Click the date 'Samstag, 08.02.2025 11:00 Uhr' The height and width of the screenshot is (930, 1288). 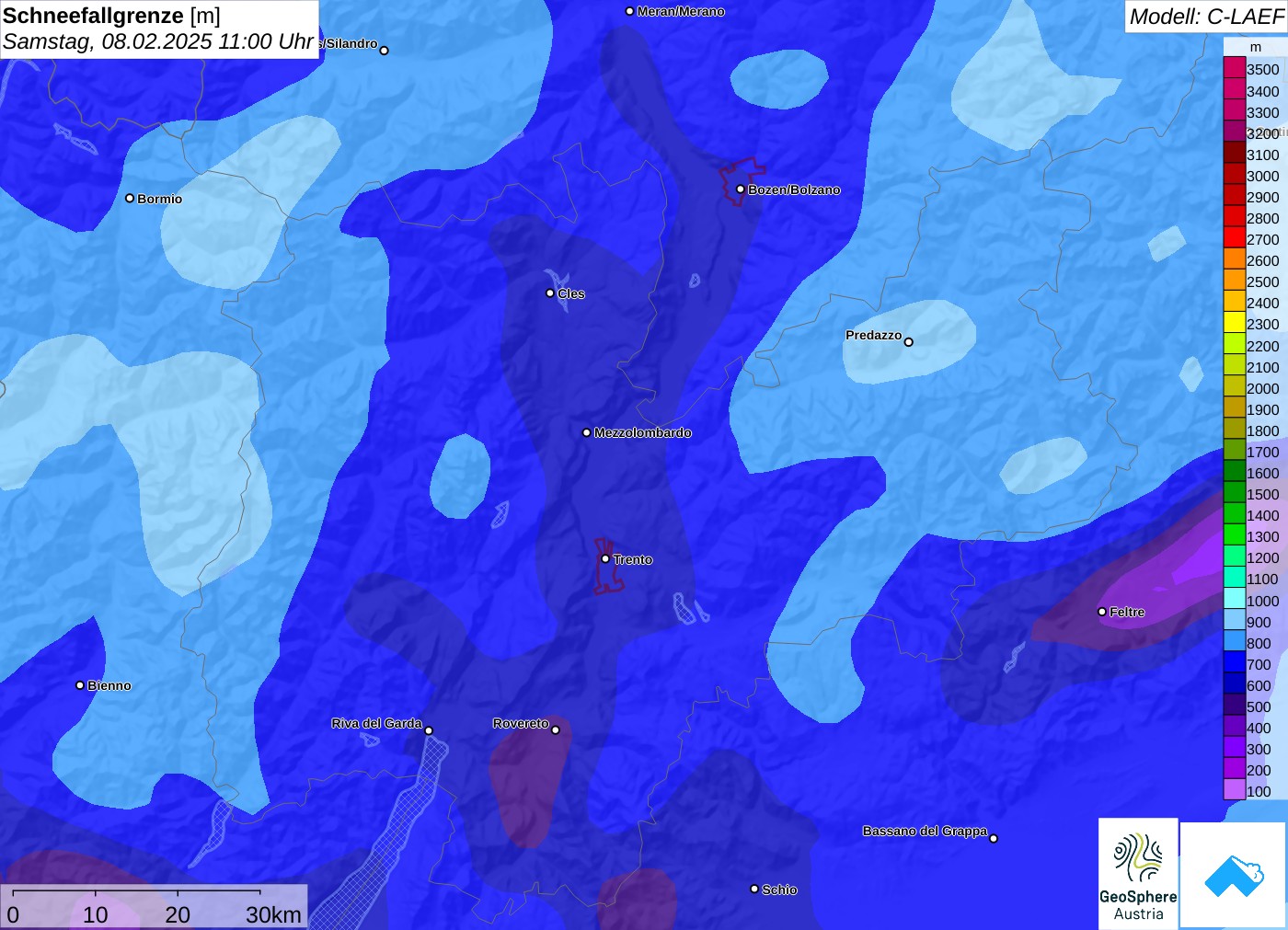point(158,41)
